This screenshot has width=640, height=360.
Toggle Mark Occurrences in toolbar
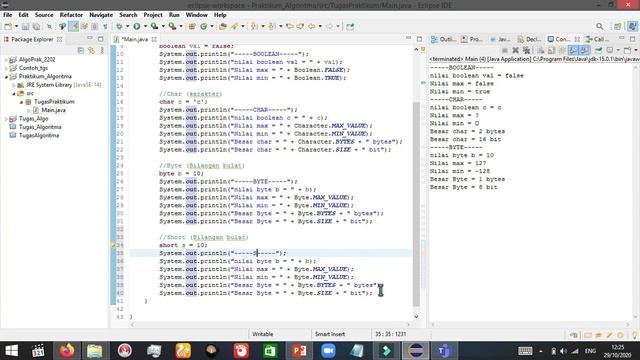73,27
